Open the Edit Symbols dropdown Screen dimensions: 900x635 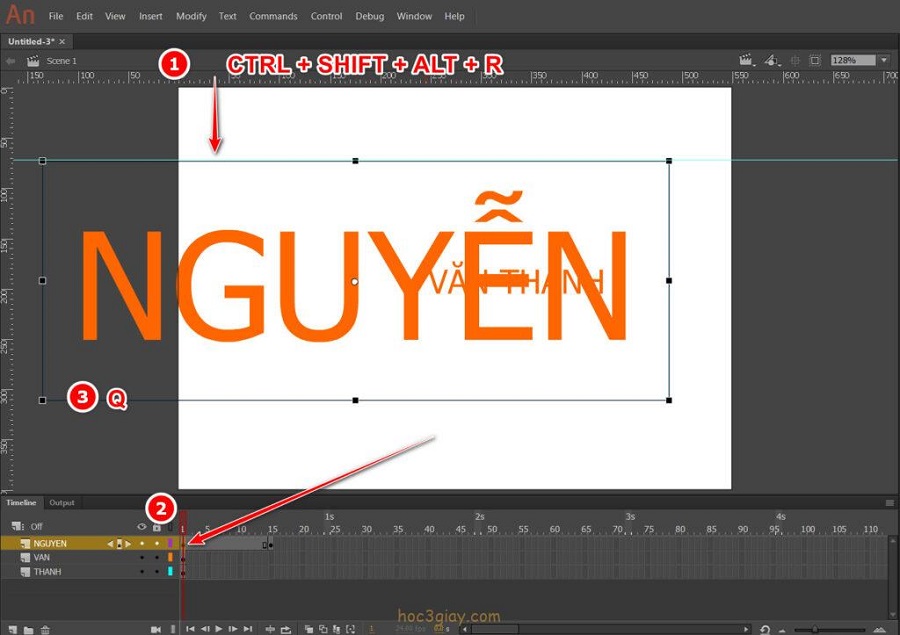tap(771, 61)
